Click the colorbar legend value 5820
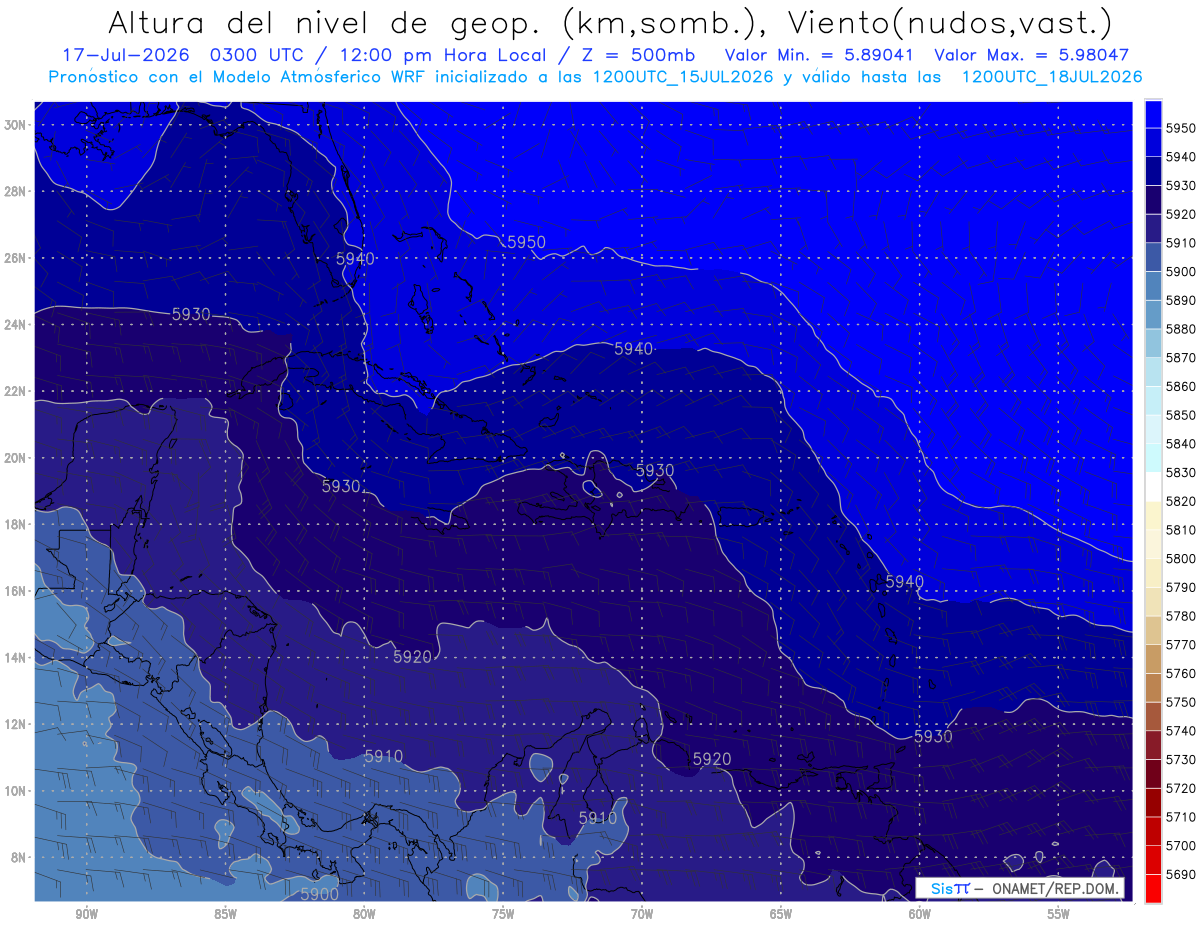This screenshot has height=927, width=1200. pyautogui.click(x=1180, y=500)
